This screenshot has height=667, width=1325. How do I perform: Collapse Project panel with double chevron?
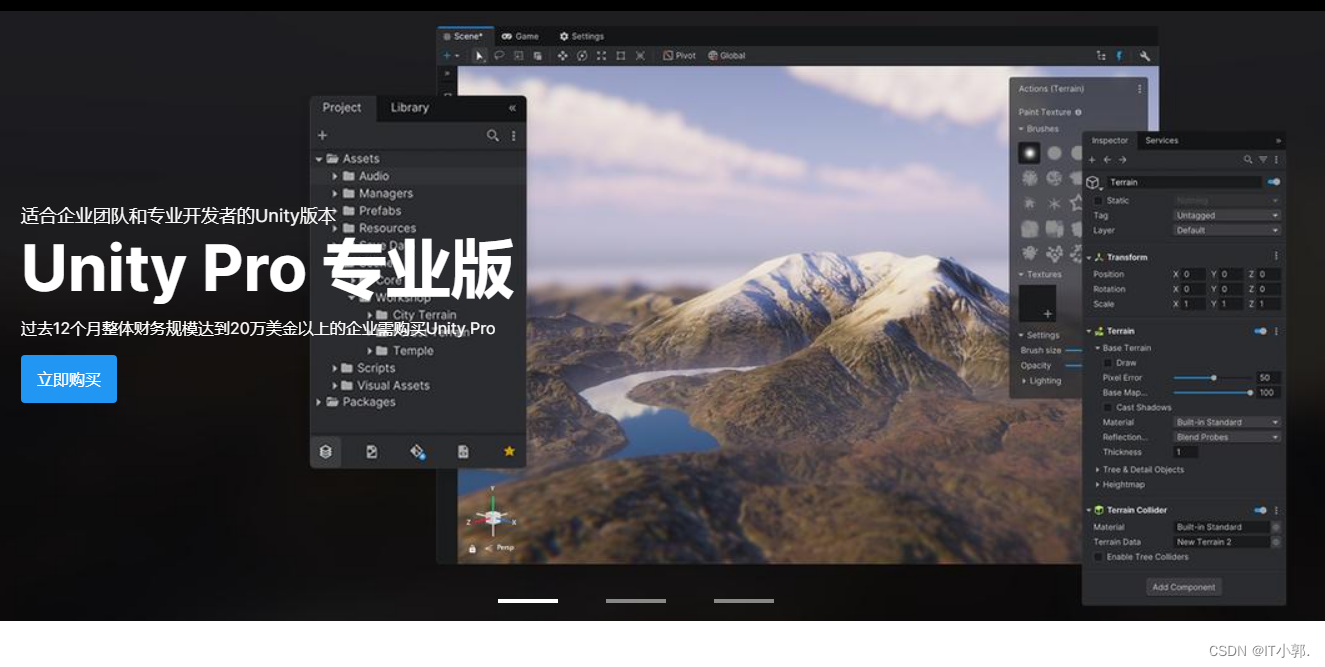point(512,108)
